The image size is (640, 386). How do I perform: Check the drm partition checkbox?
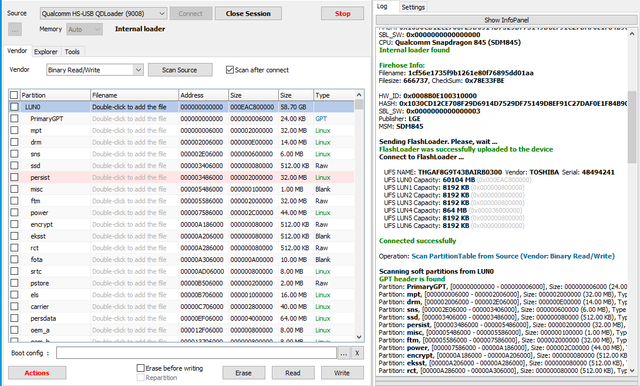(x=14, y=142)
